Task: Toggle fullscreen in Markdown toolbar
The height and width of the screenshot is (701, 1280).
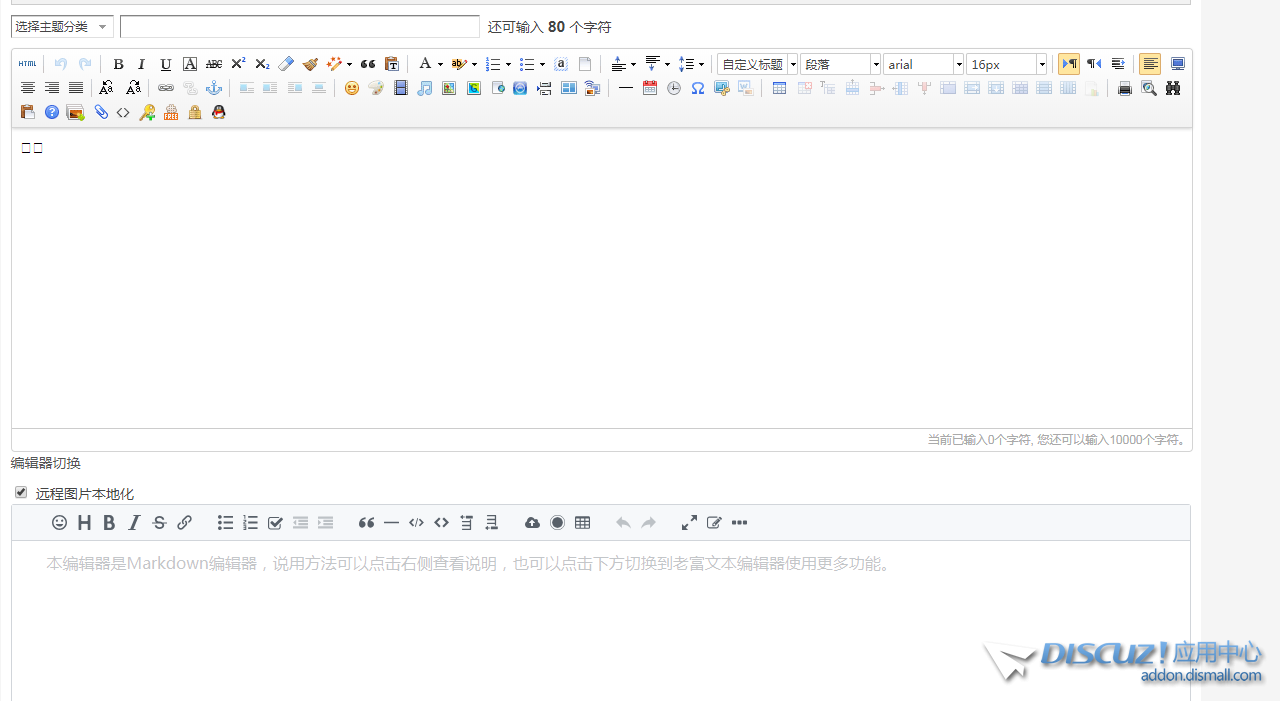Action: tap(689, 523)
